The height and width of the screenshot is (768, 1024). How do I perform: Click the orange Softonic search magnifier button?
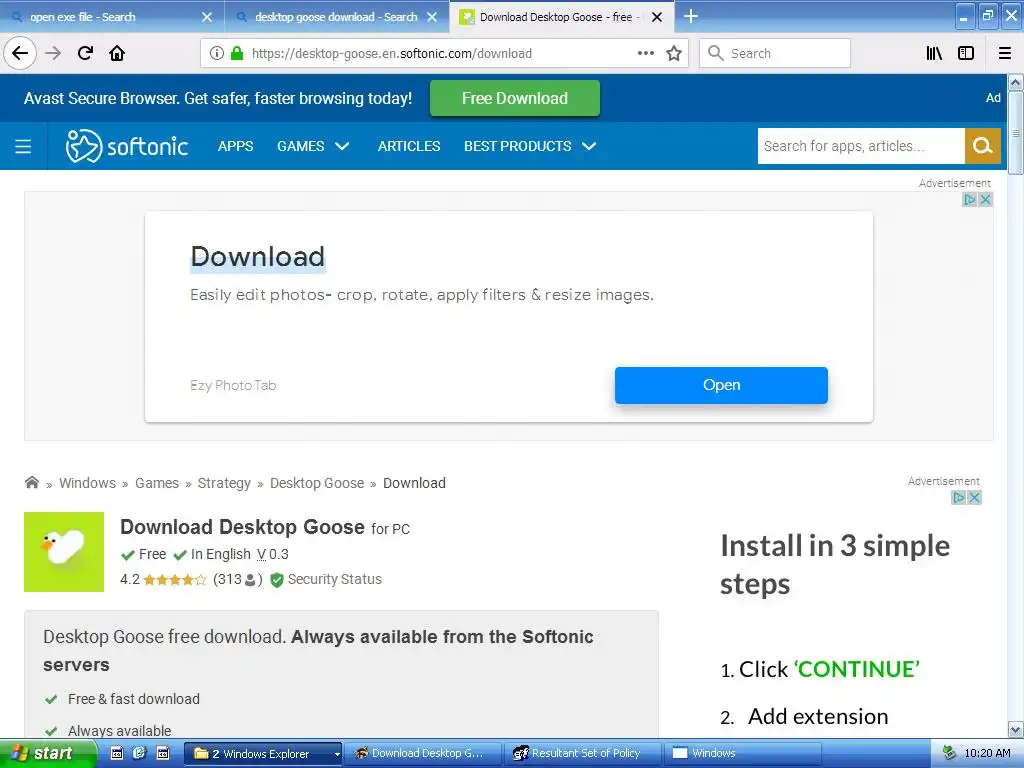982,146
